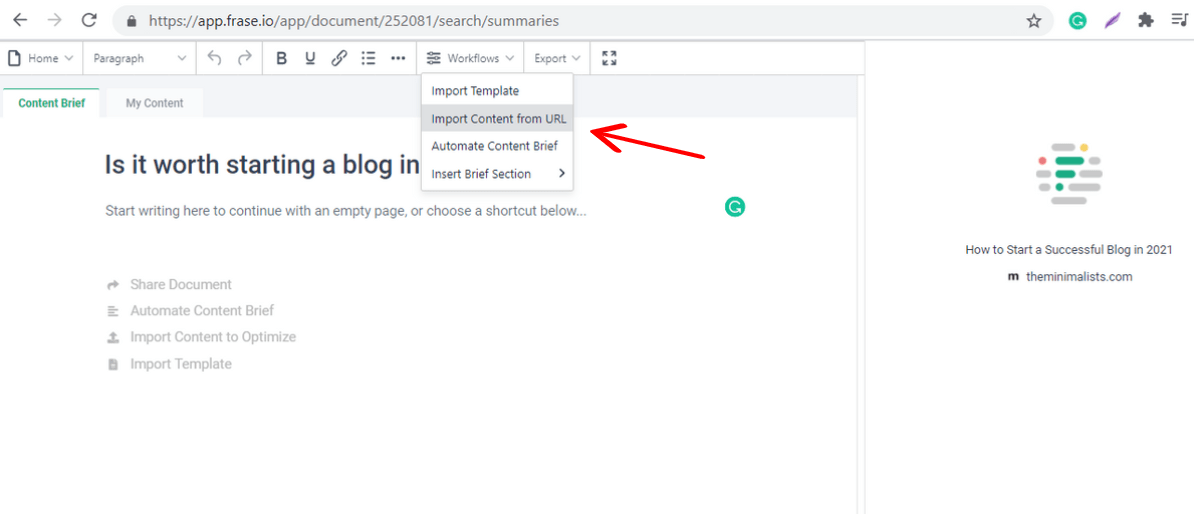
Task: Open the purple feather extension icon
Action: pos(1112,21)
